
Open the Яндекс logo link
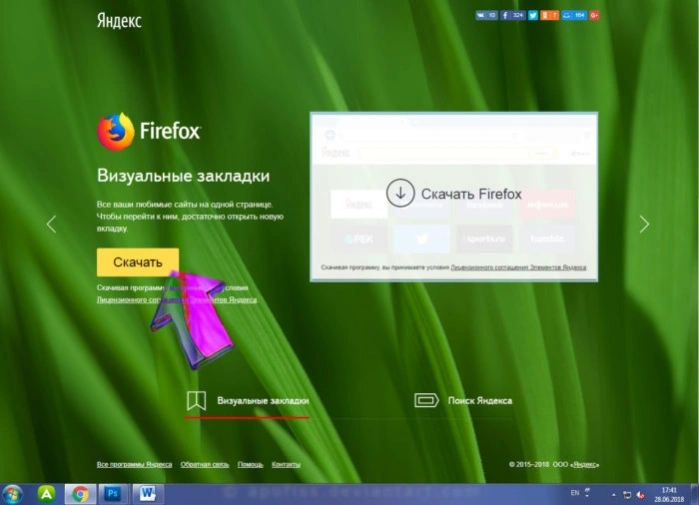tap(119, 21)
